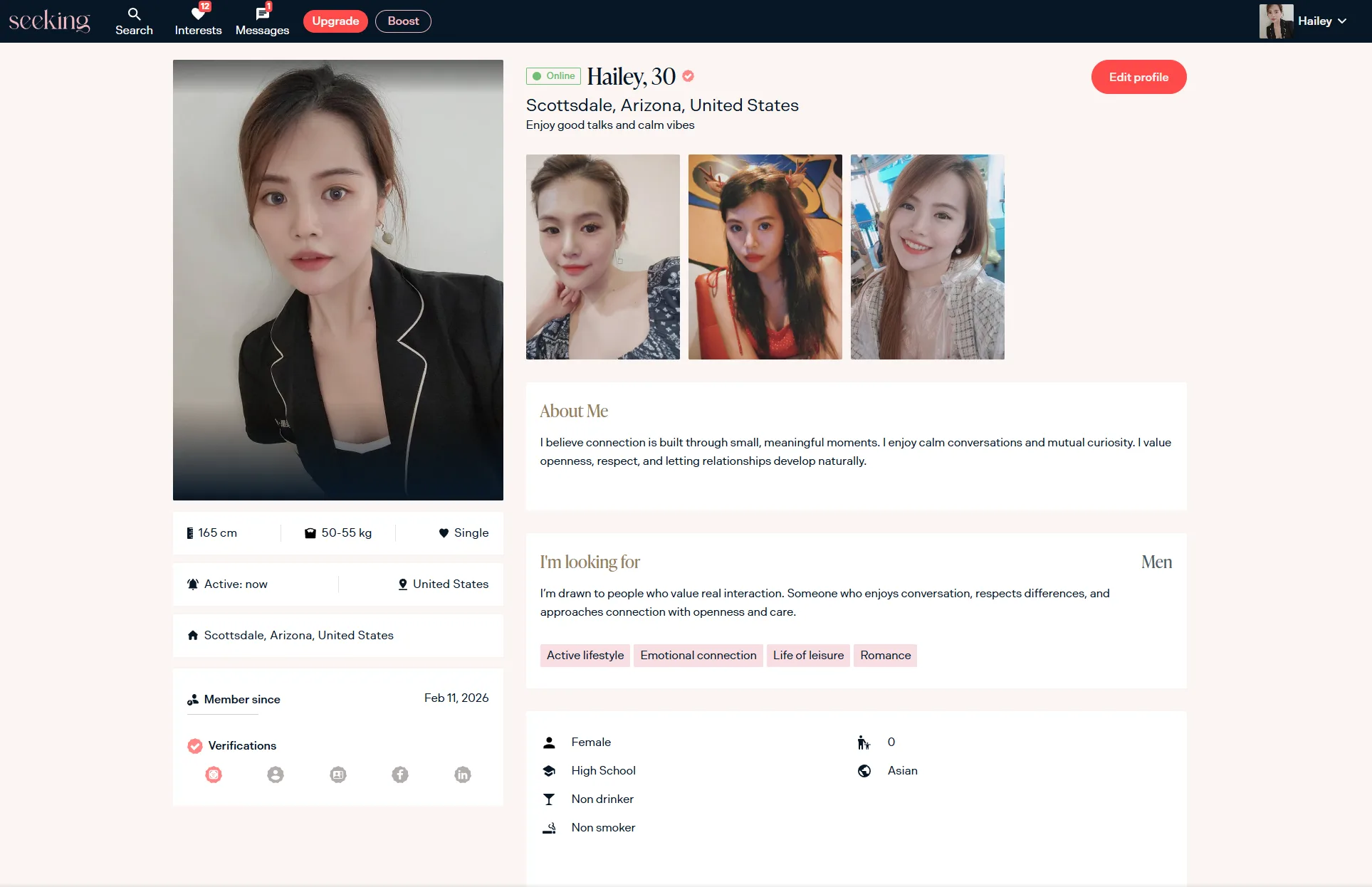Open Messages chat icon in navbar

coord(262,14)
